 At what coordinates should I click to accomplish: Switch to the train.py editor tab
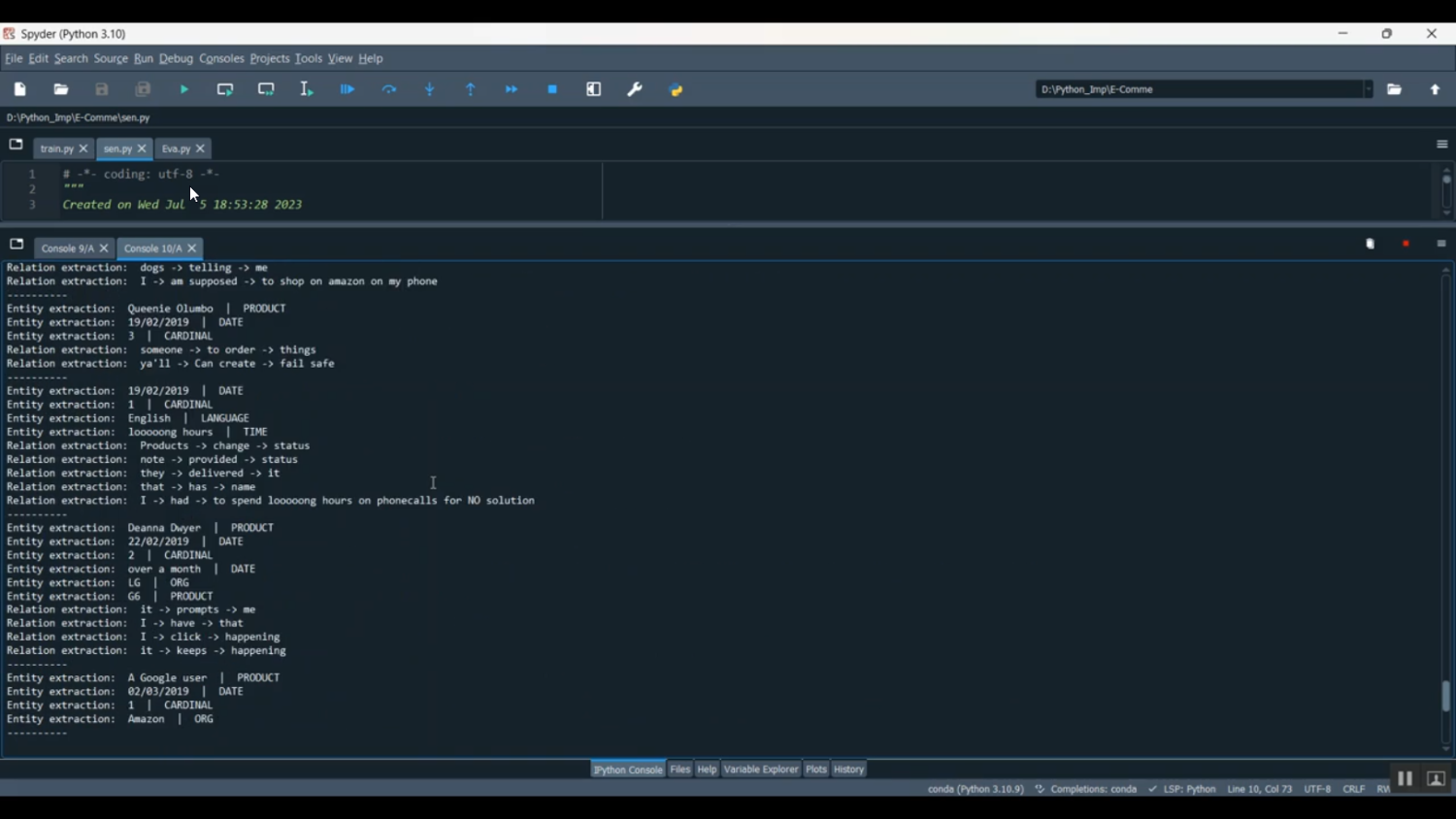click(x=56, y=149)
